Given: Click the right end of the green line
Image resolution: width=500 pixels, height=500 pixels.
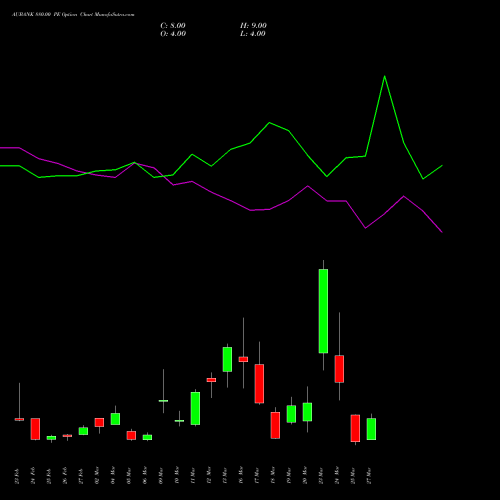Looking at the screenshot, I should [x=442, y=165].
